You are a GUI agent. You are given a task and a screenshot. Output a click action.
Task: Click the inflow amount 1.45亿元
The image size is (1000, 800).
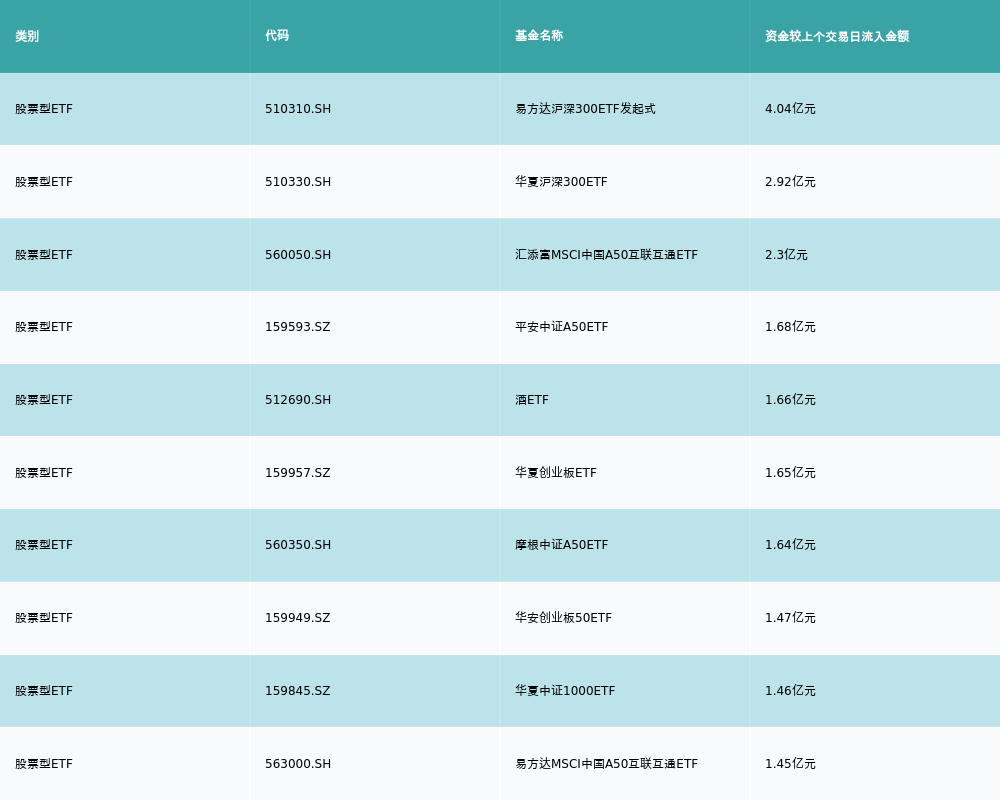point(790,764)
